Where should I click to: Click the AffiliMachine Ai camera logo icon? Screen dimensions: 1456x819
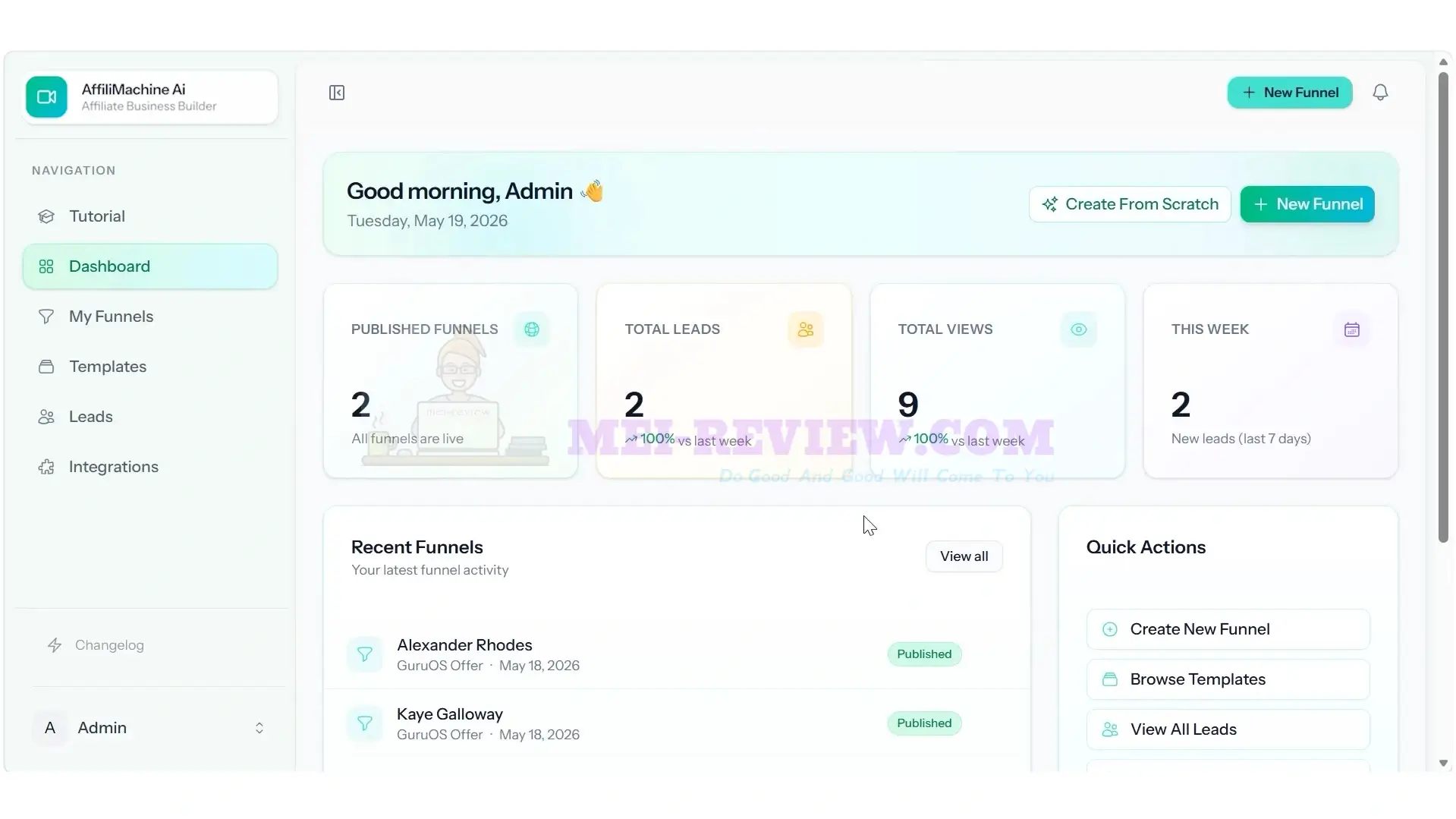46,97
